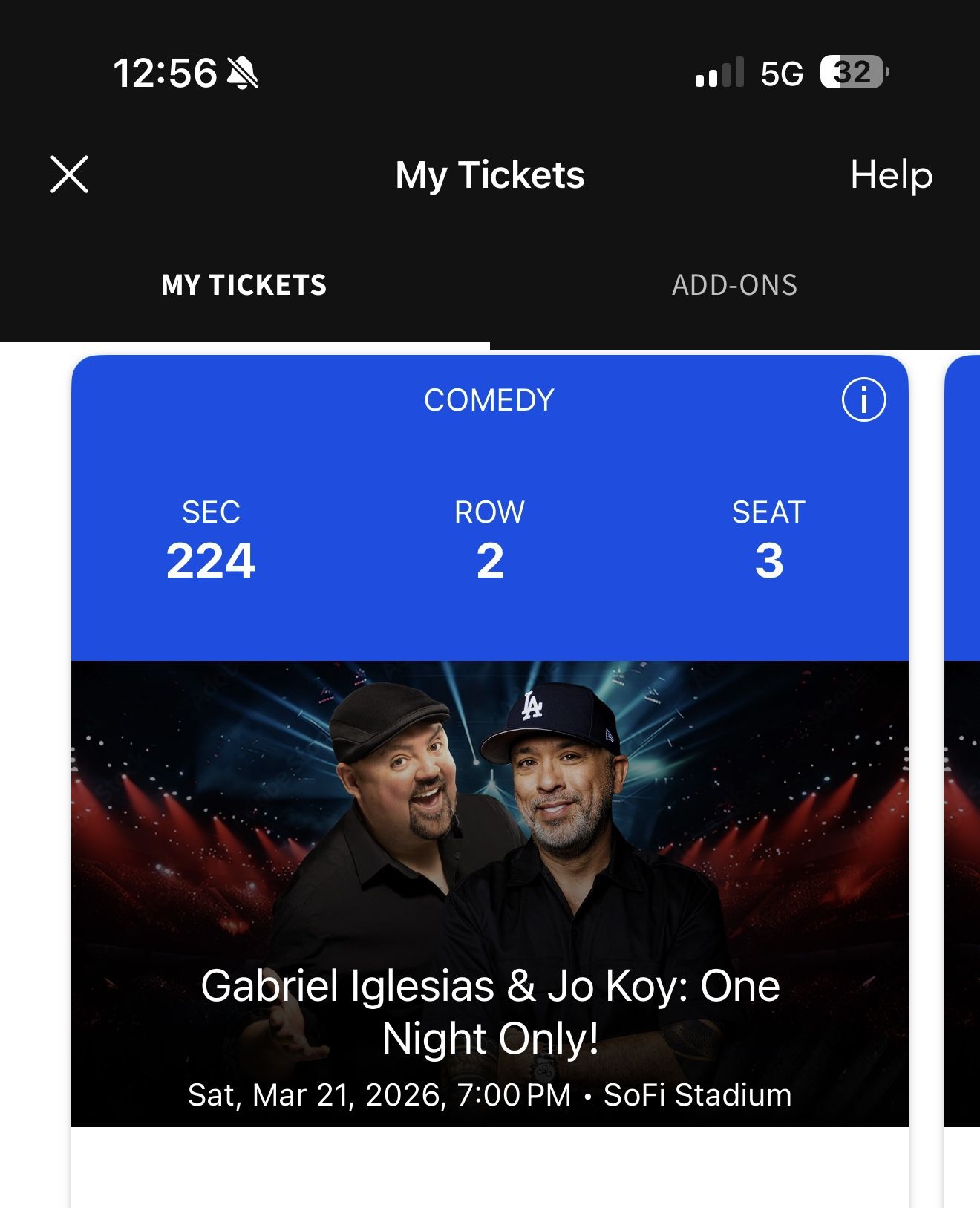The width and height of the screenshot is (980, 1208).
Task: Tap the cellular signal bars icon
Action: [x=719, y=73]
